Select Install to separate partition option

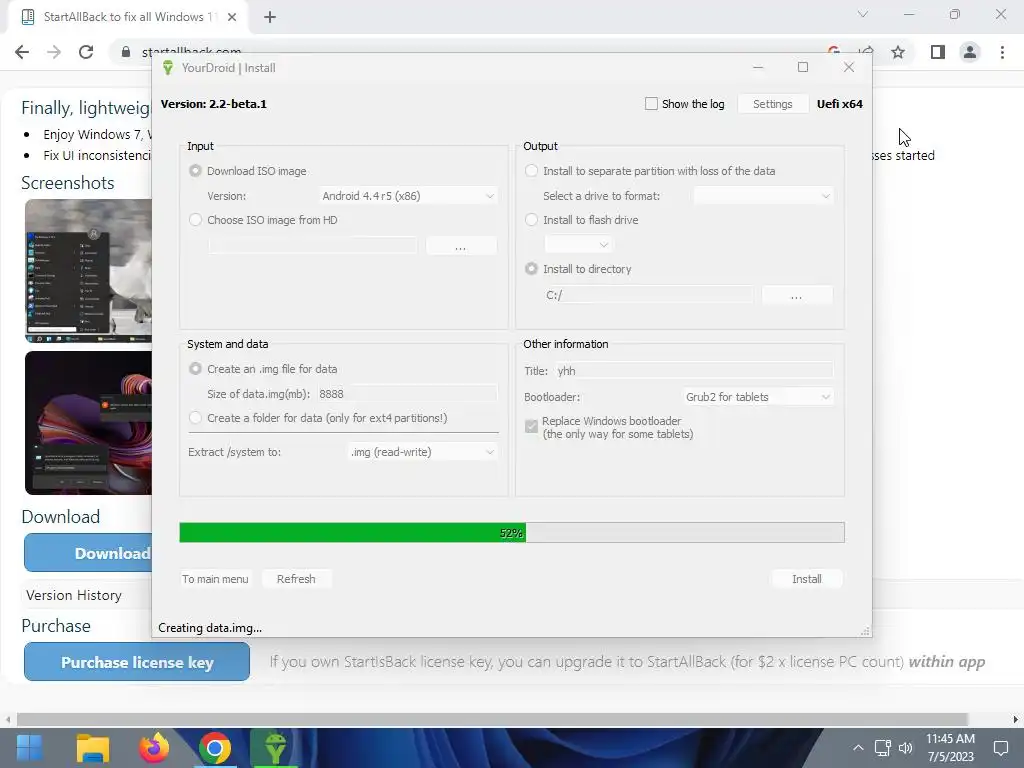[532, 171]
